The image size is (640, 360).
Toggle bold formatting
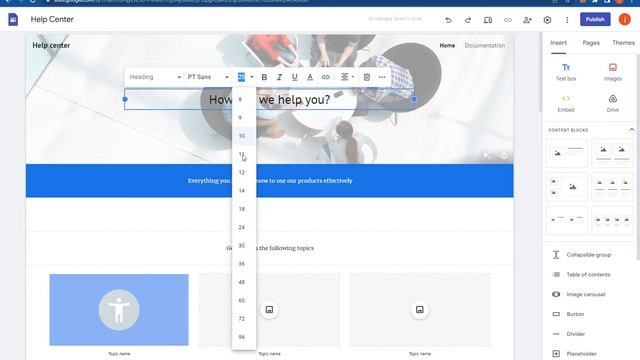coord(264,77)
